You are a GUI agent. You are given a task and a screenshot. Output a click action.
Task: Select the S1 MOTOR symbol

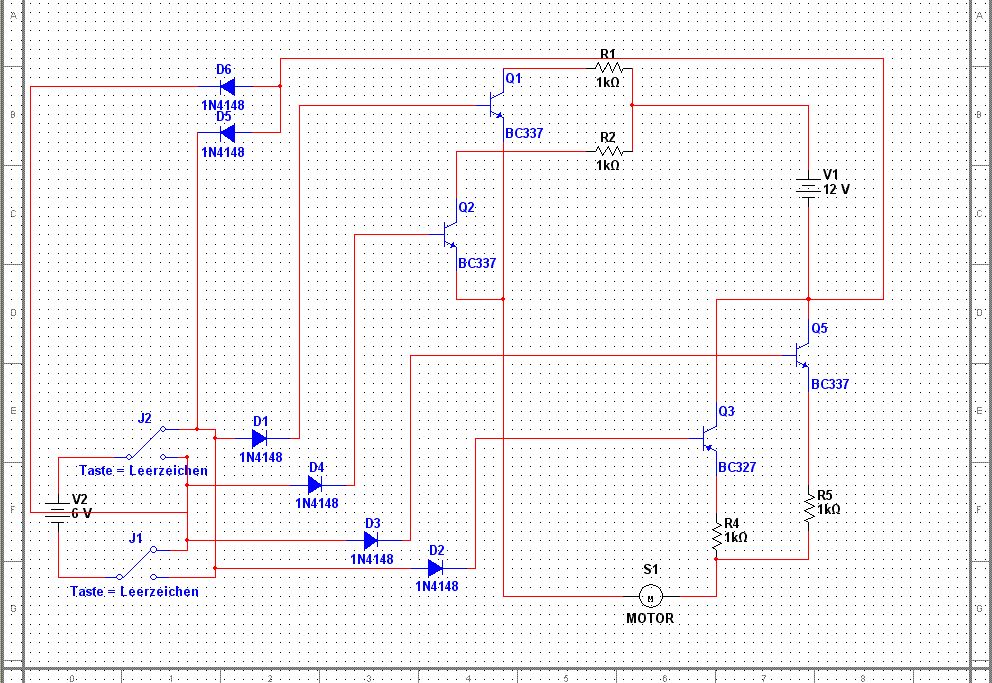tap(650, 596)
